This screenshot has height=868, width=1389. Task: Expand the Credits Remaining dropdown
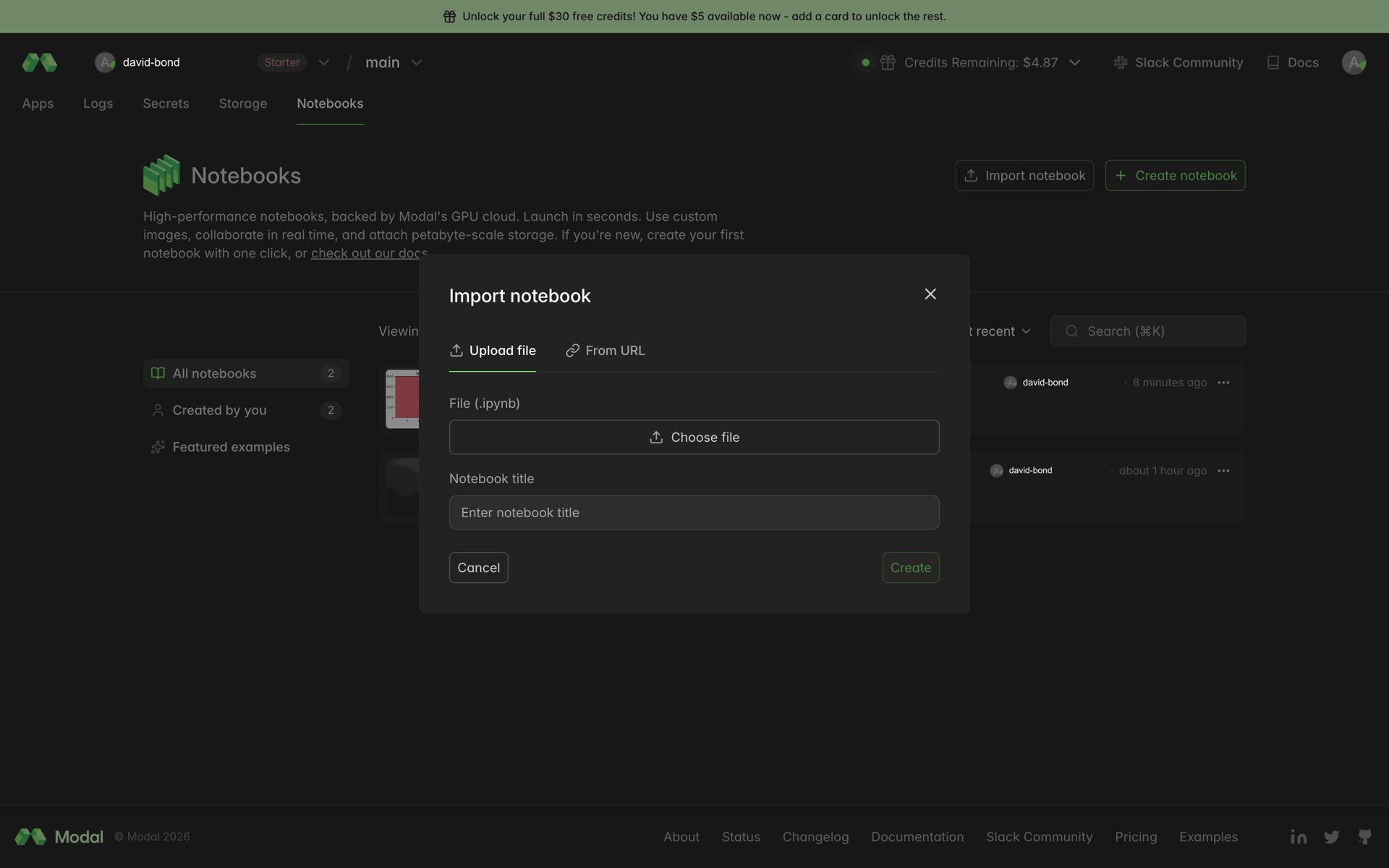click(x=1075, y=63)
